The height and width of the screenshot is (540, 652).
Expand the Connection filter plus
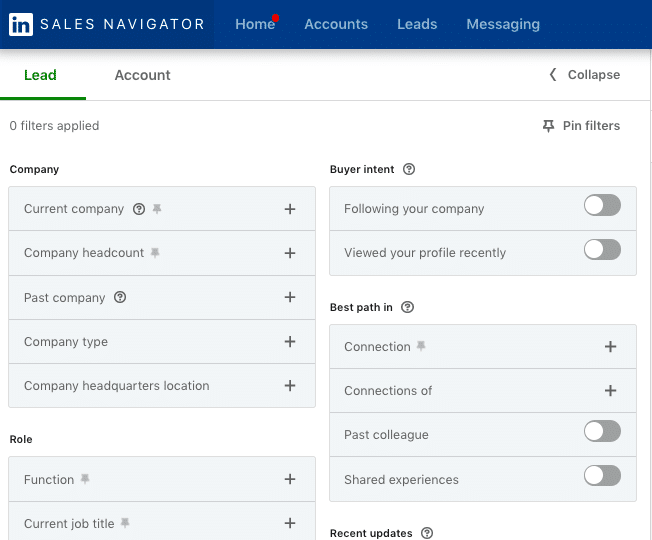click(x=610, y=347)
